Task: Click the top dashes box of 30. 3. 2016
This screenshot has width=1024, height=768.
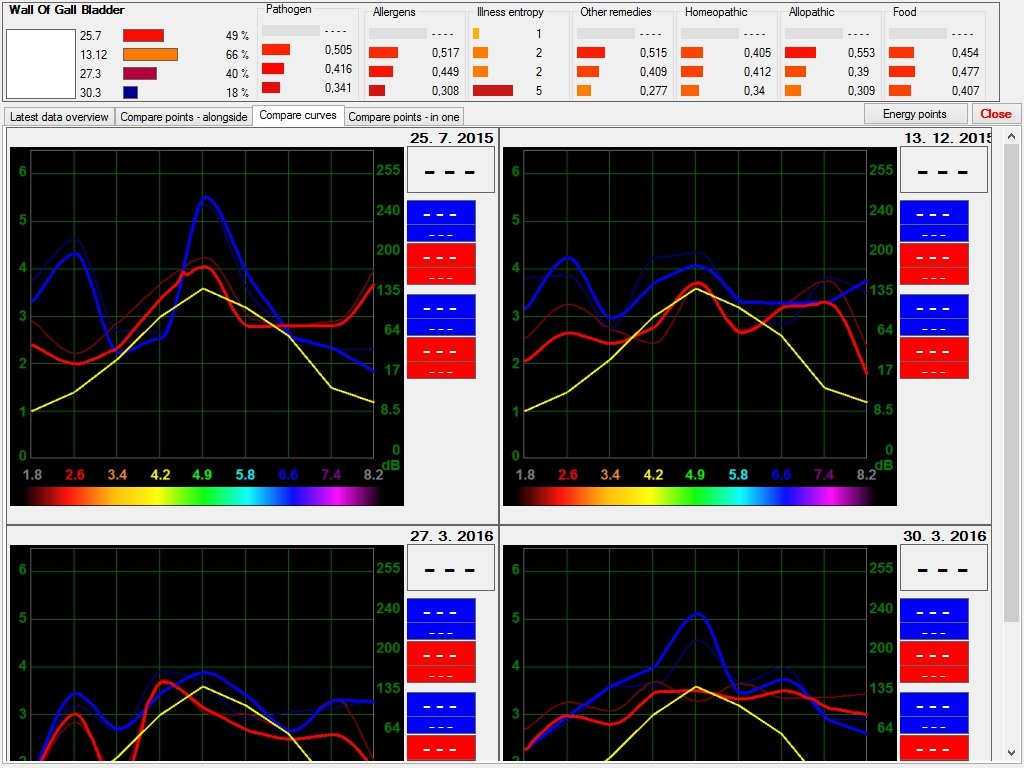Action: [943, 568]
